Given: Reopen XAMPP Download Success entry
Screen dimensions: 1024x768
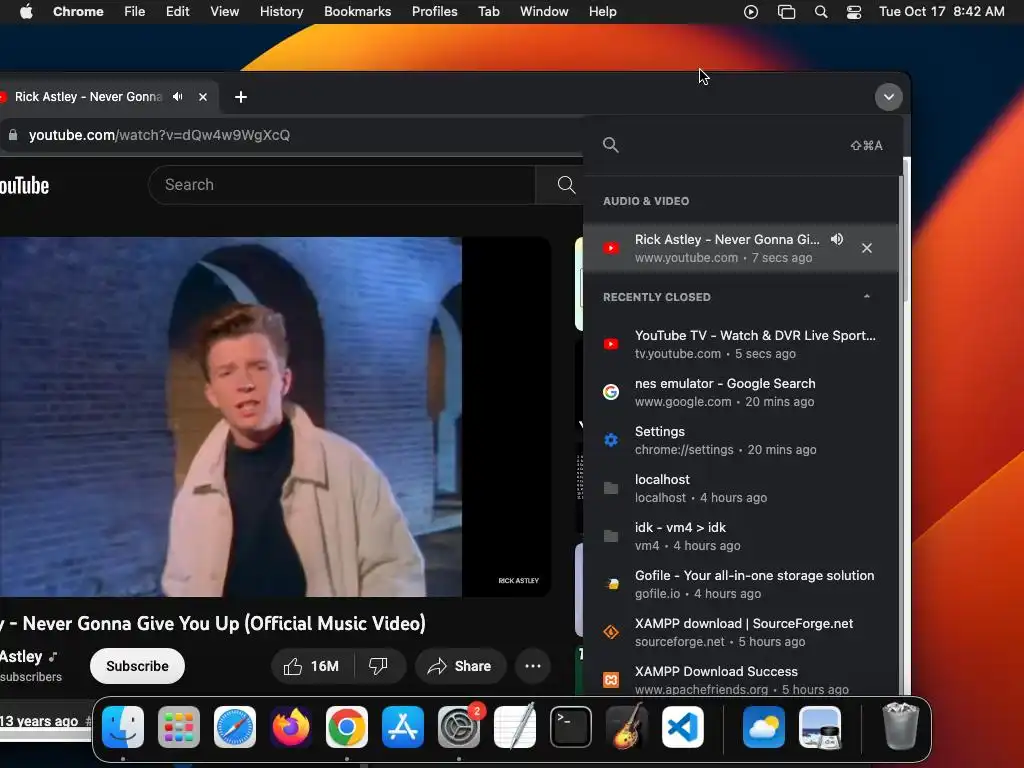Looking at the screenshot, I should tap(741, 679).
